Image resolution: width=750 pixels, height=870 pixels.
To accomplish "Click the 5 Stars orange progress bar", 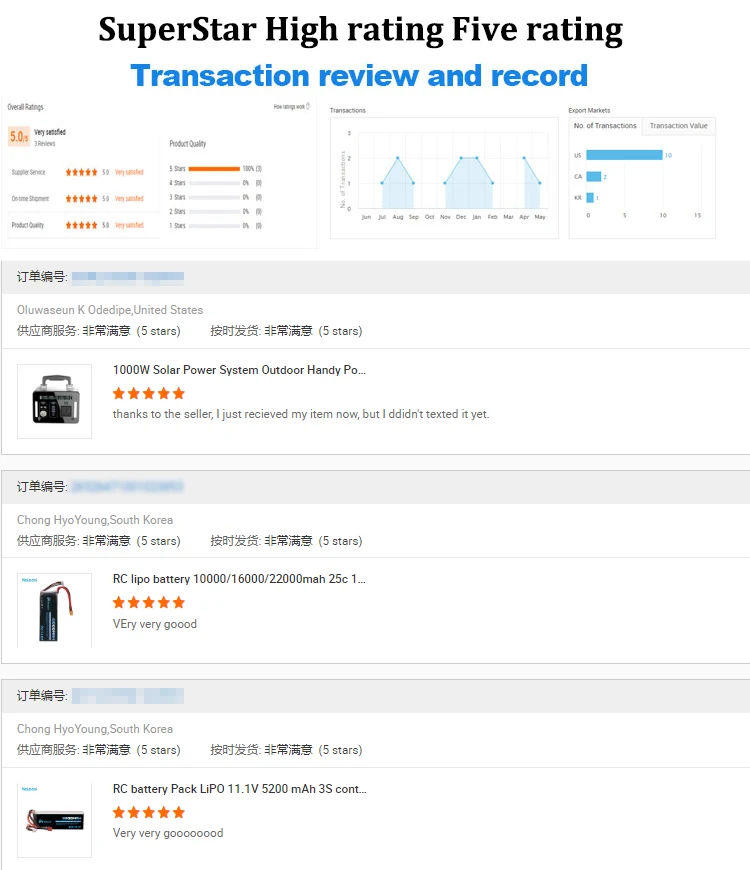I will click(x=214, y=169).
